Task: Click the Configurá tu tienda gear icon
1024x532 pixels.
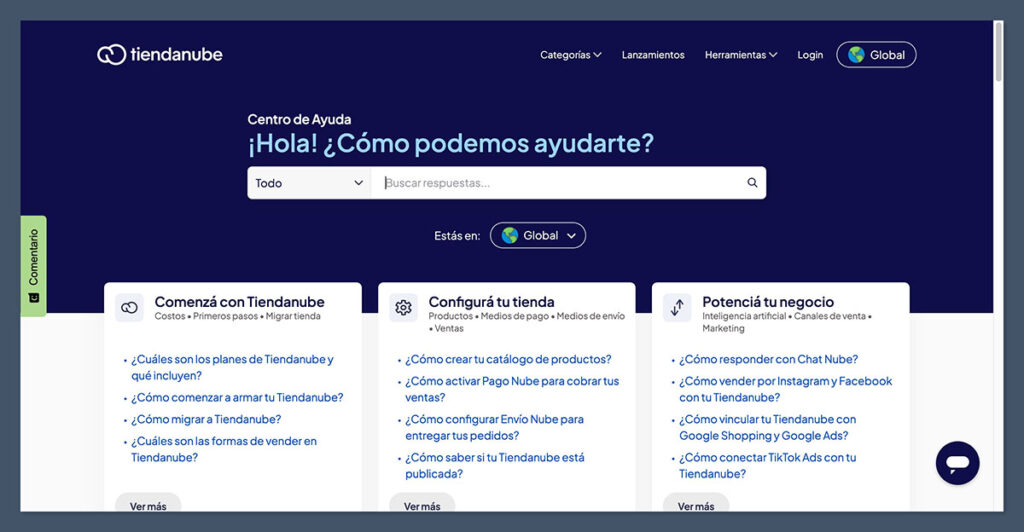Action: click(403, 307)
